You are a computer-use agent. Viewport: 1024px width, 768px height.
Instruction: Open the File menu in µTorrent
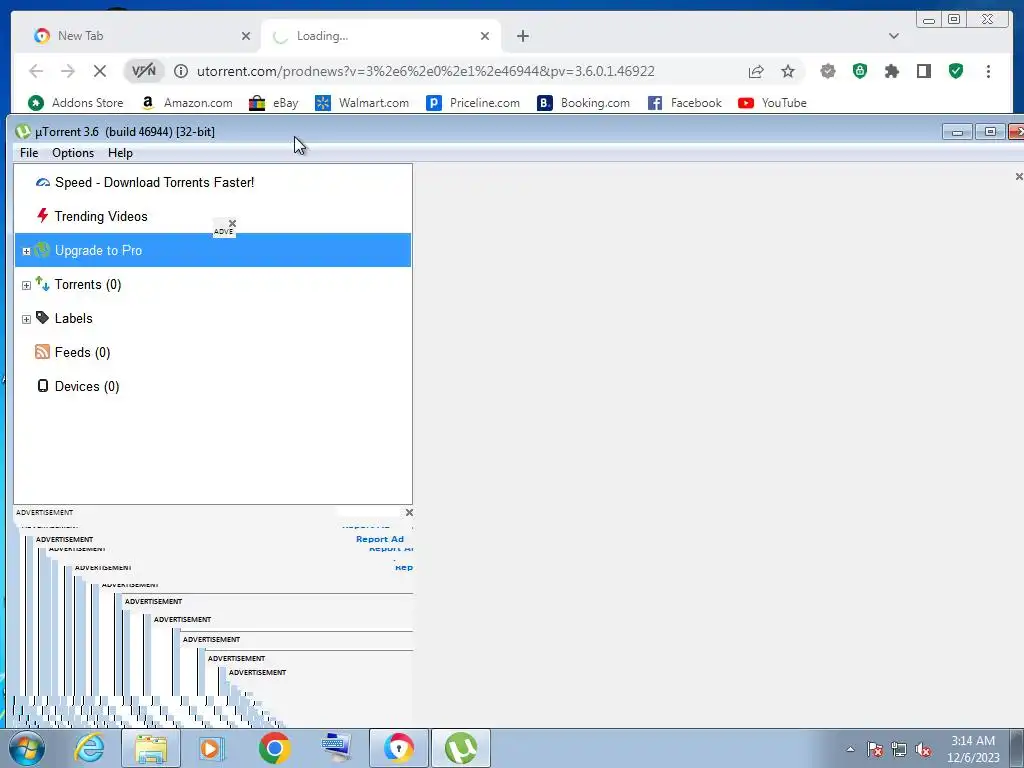click(x=29, y=153)
